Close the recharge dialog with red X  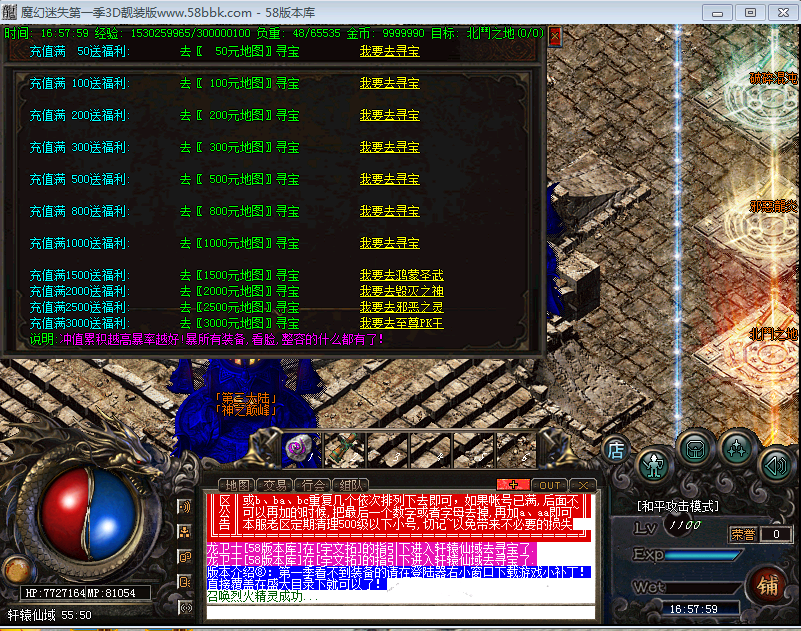click(x=555, y=36)
